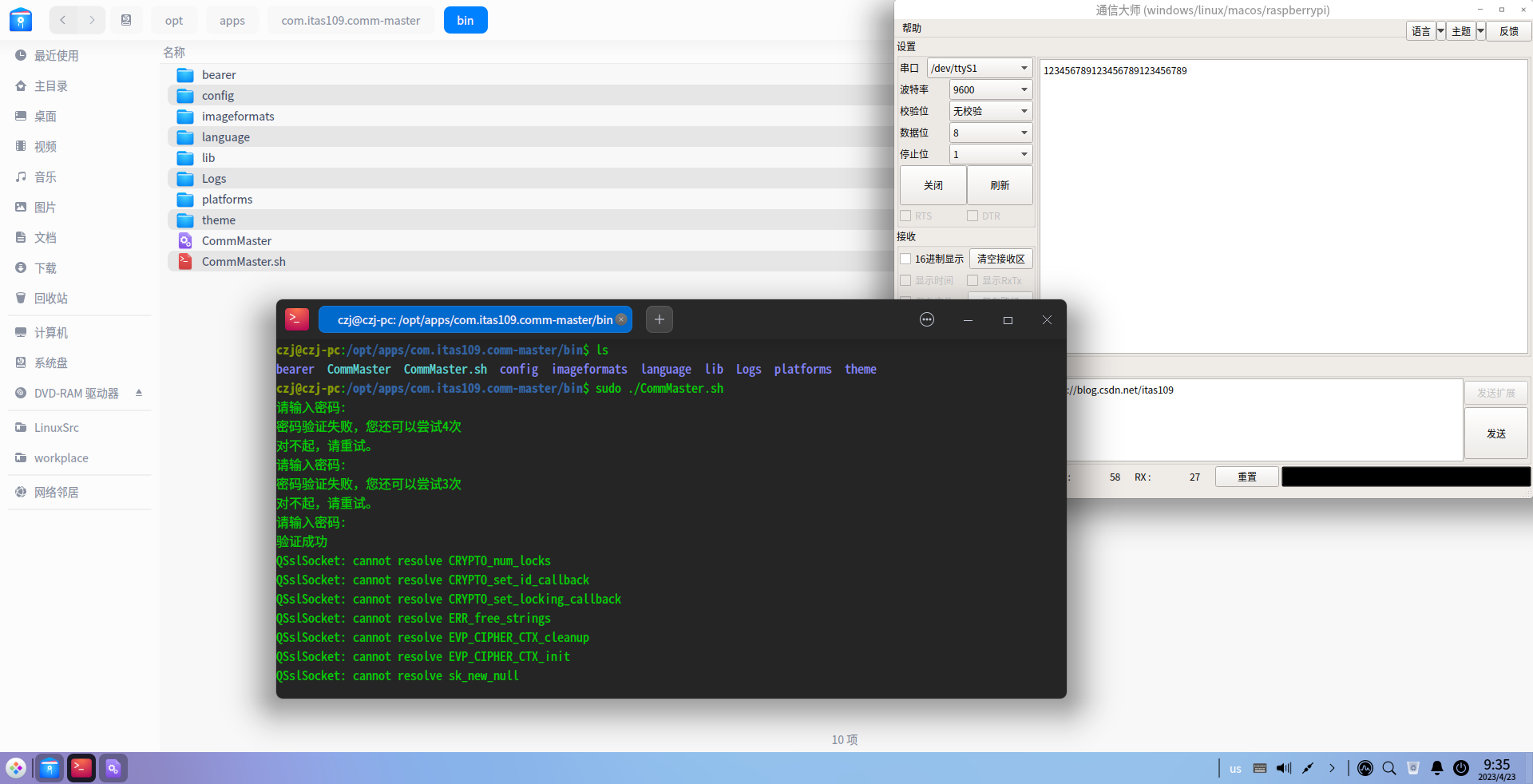Click the CommMaster taskbar icon

113,768
